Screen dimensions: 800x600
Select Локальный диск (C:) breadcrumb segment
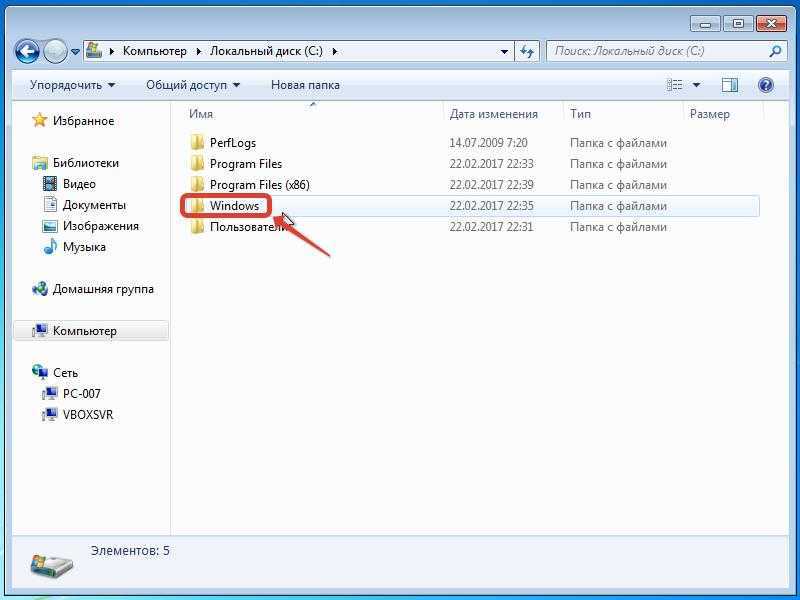point(266,51)
